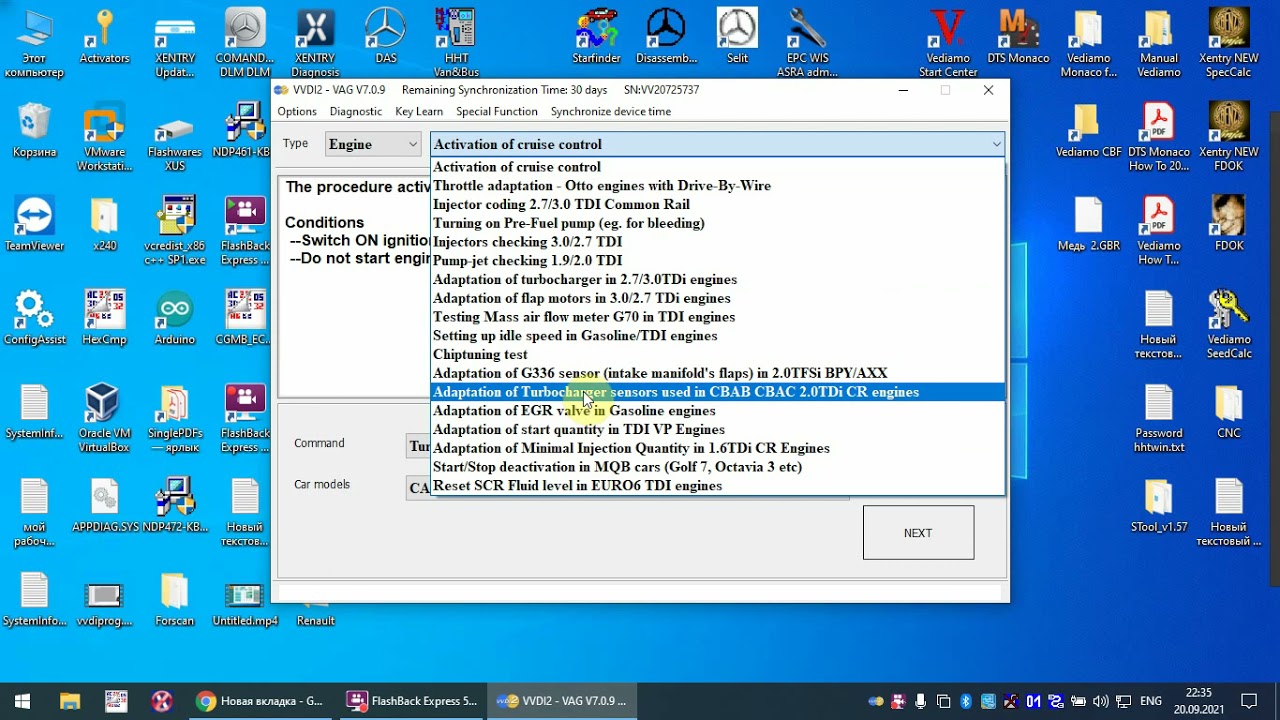
Task: Open the Untitled.mp4 video file
Action: [245, 599]
